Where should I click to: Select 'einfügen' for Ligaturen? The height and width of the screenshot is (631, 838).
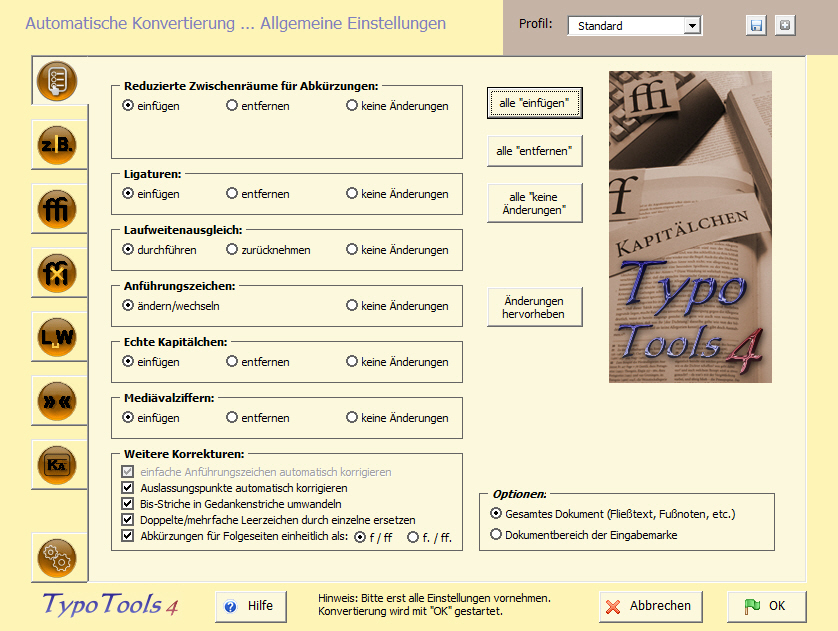pos(151,193)
